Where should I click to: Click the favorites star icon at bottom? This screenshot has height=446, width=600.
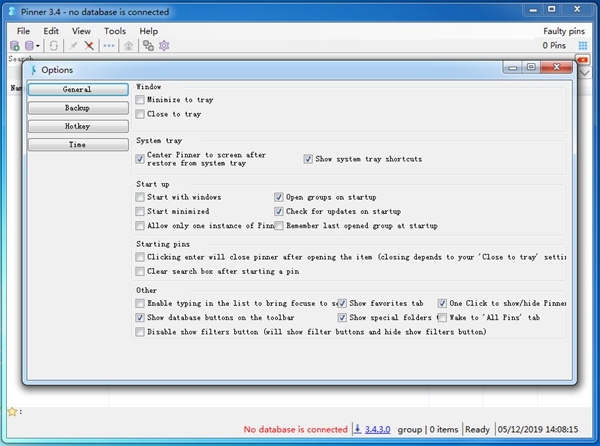coord(12,412)
